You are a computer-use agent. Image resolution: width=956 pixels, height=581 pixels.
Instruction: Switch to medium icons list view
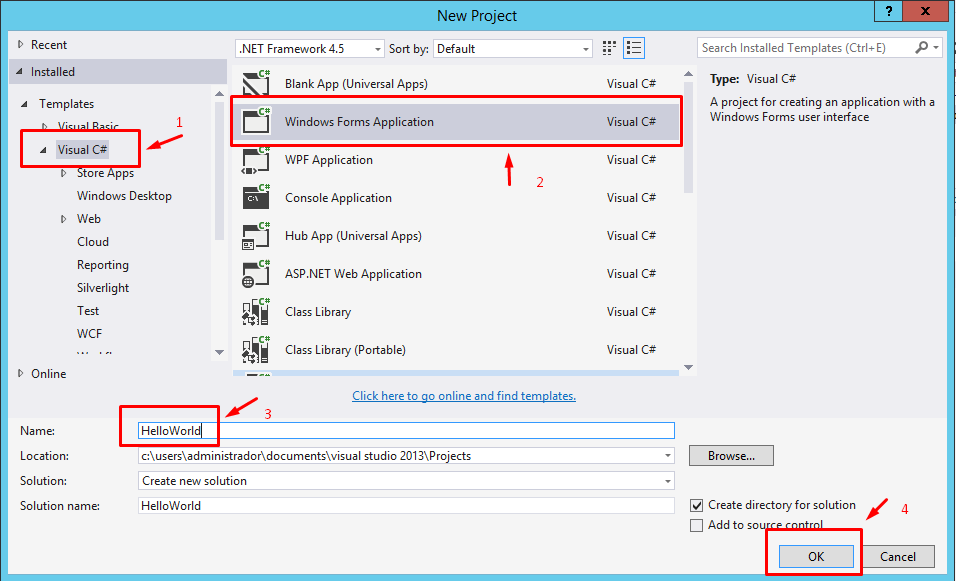point(634,48)
